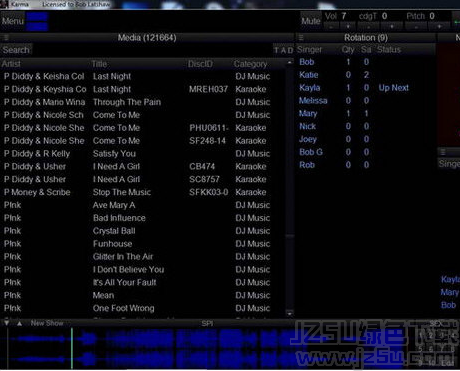460x371 pixels.
Task: Click the Qty column header in Rotation
Action: pos(348,50)
